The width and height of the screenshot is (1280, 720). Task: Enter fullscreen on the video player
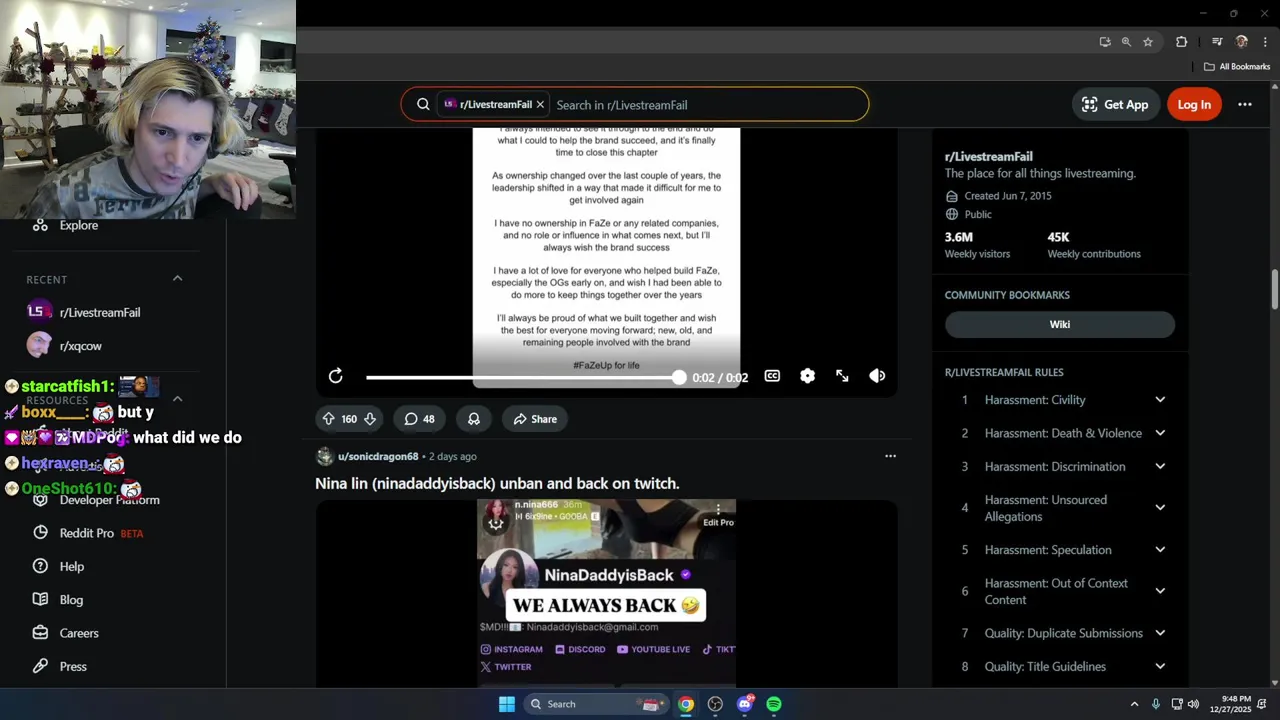842,376
